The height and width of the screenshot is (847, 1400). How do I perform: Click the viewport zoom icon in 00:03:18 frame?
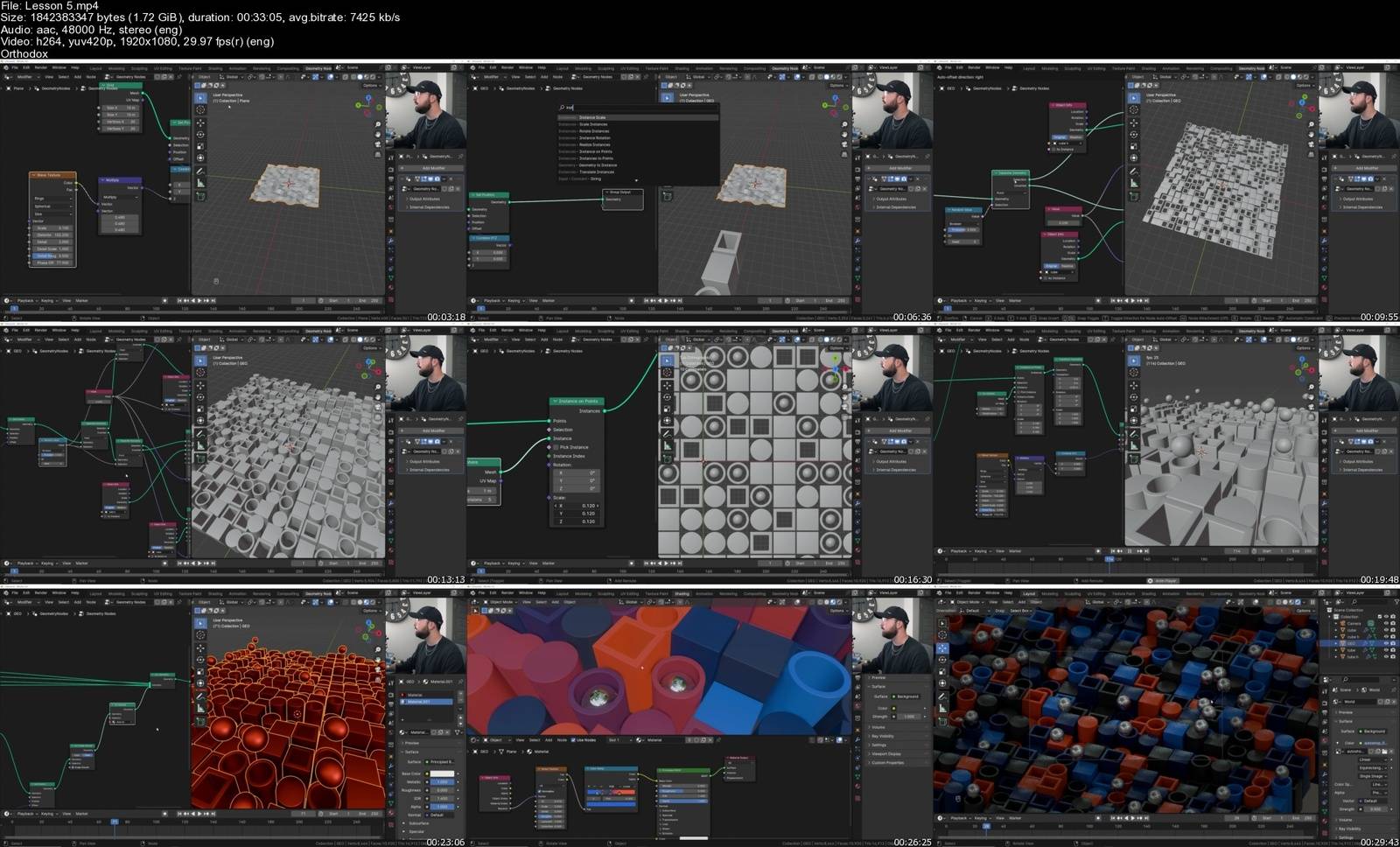click(377, 124)
